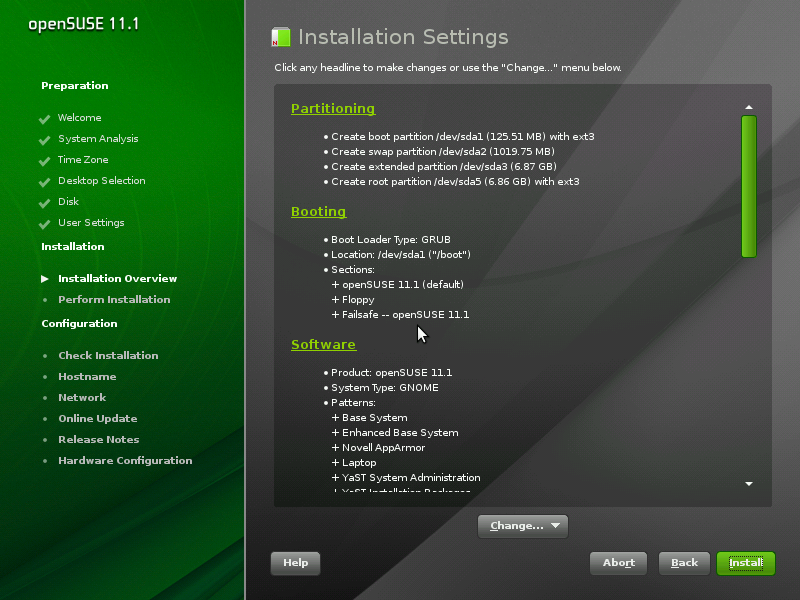Select Check Installation step in sidebar
The height and width of the screenshot is (600, 800).
[108, 356]
